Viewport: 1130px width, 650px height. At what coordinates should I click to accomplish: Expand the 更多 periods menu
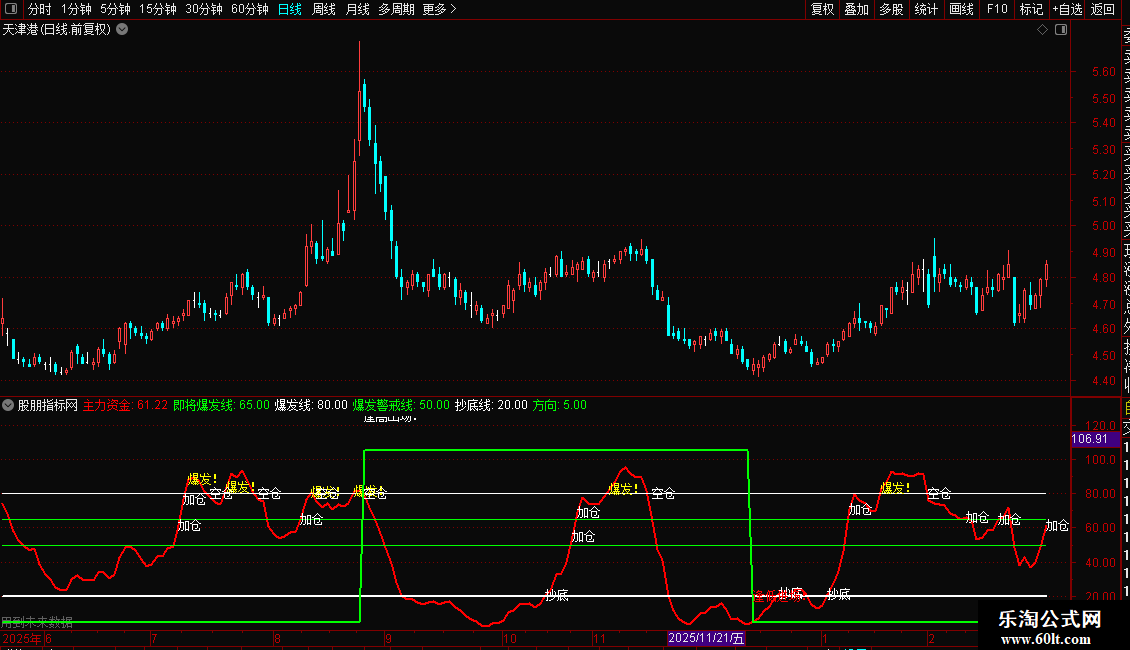click(440, 9)
